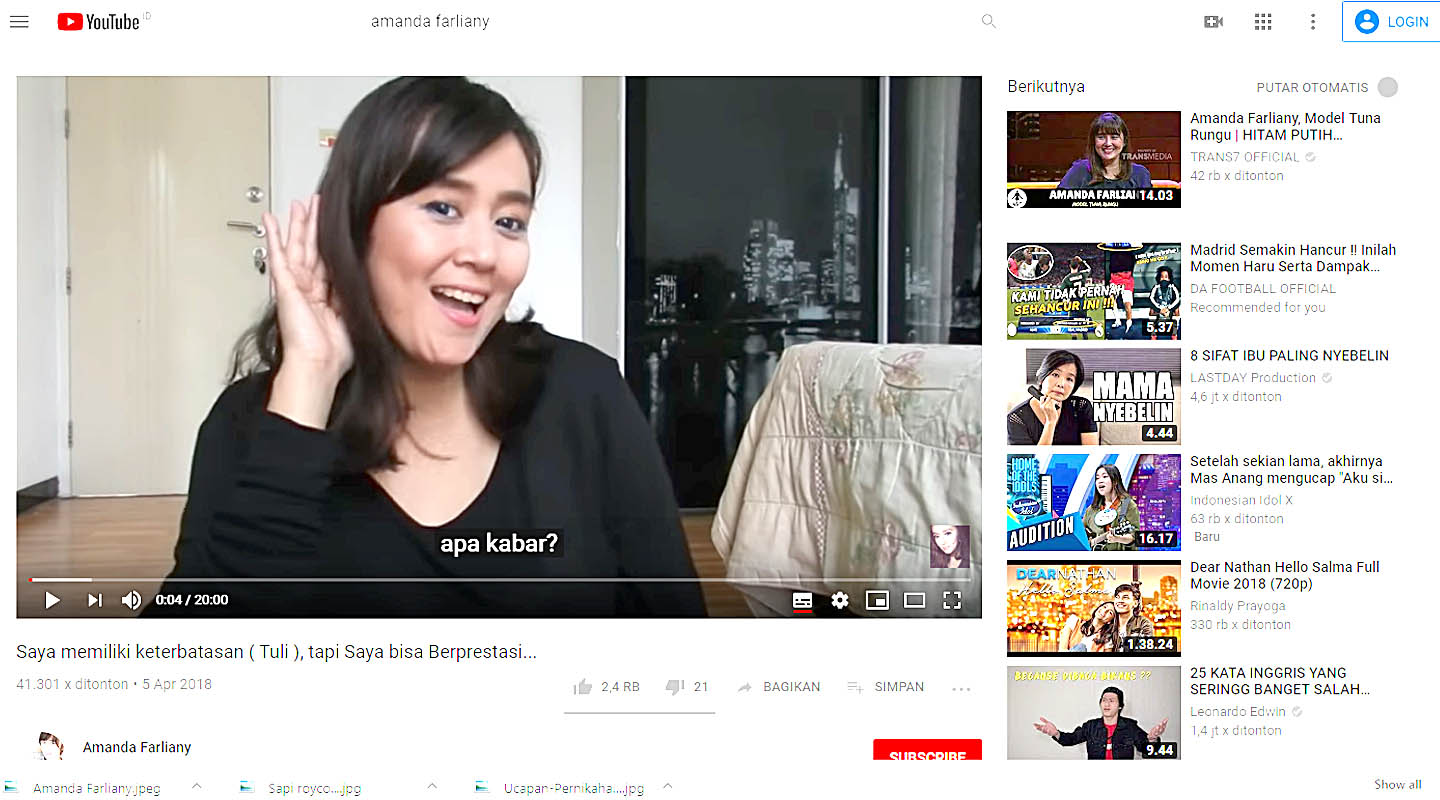
Task: Open the three-dot settings menu in header
Action: pos(1313,22)
